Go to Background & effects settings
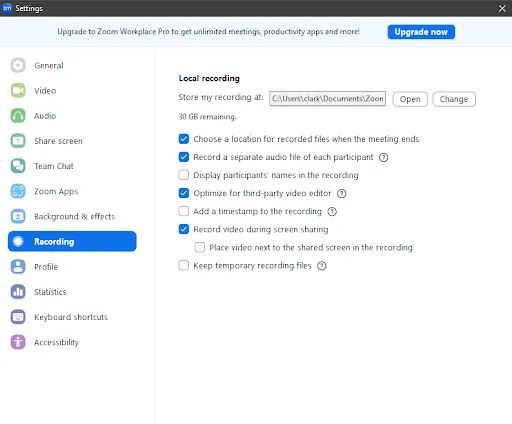Viewport: 512px width, 424px height. coord(72,216)
